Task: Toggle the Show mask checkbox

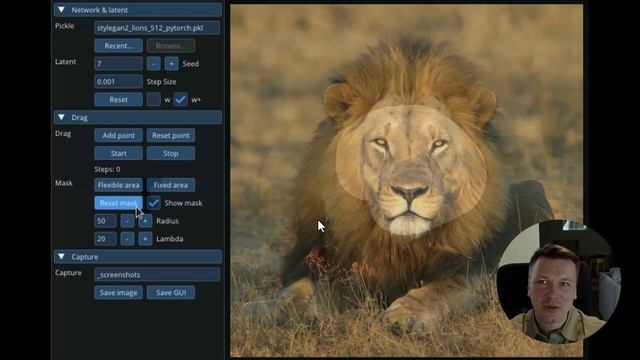Action: [153, 203]
